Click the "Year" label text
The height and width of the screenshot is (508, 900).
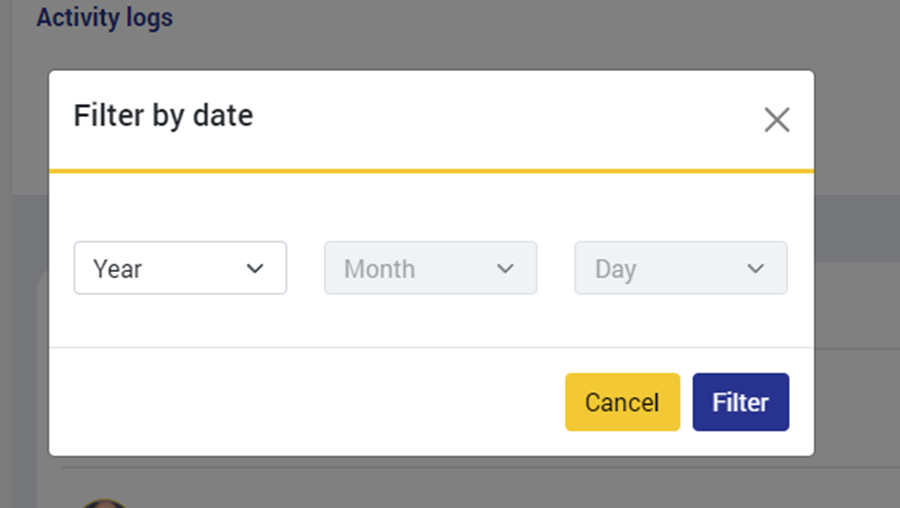[118, 269]
